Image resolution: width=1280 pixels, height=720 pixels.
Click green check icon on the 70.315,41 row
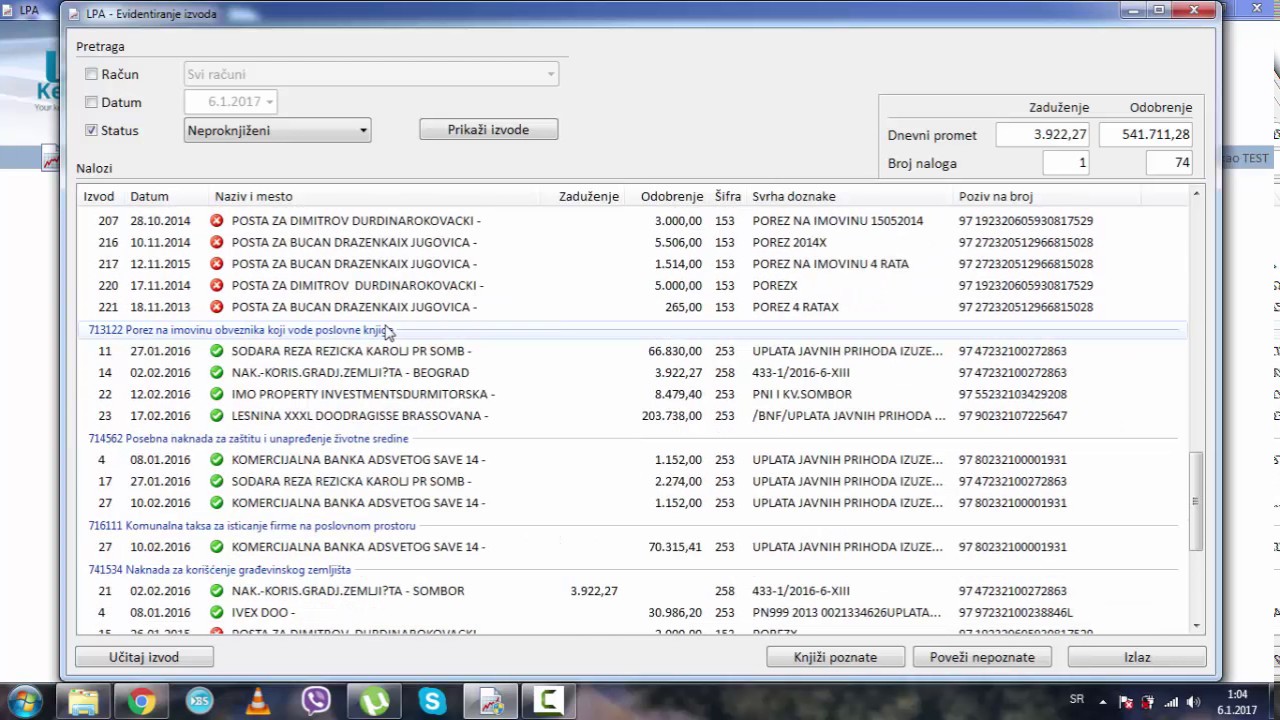(216, 547)
